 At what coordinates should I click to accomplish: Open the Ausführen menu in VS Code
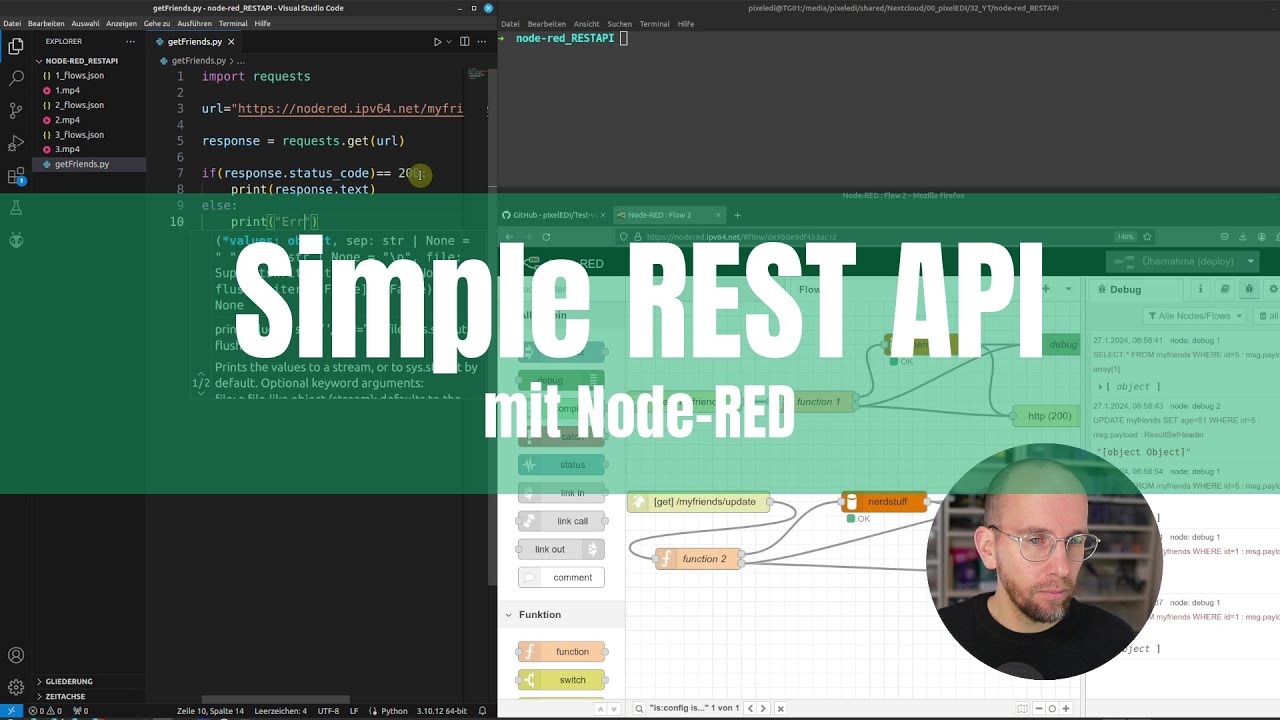pos(194,23)
